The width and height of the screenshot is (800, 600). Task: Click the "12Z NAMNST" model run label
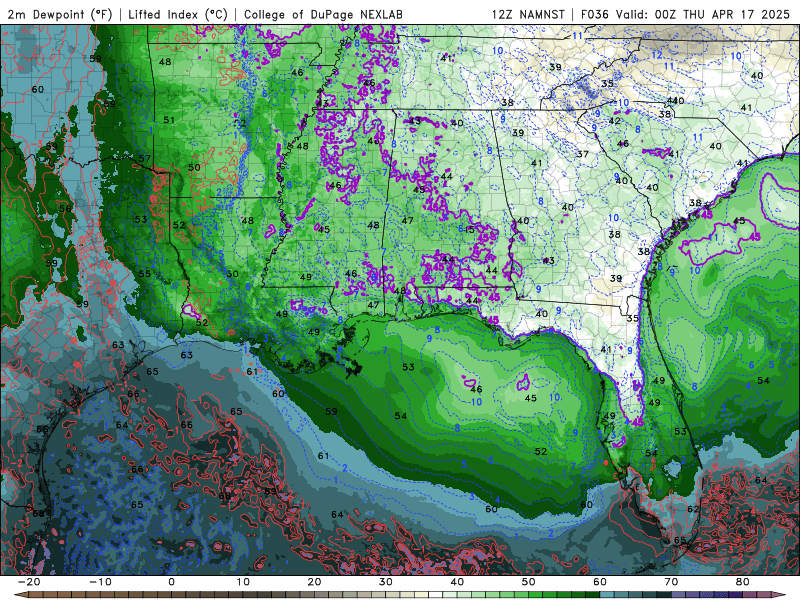(x=528, y=14)
